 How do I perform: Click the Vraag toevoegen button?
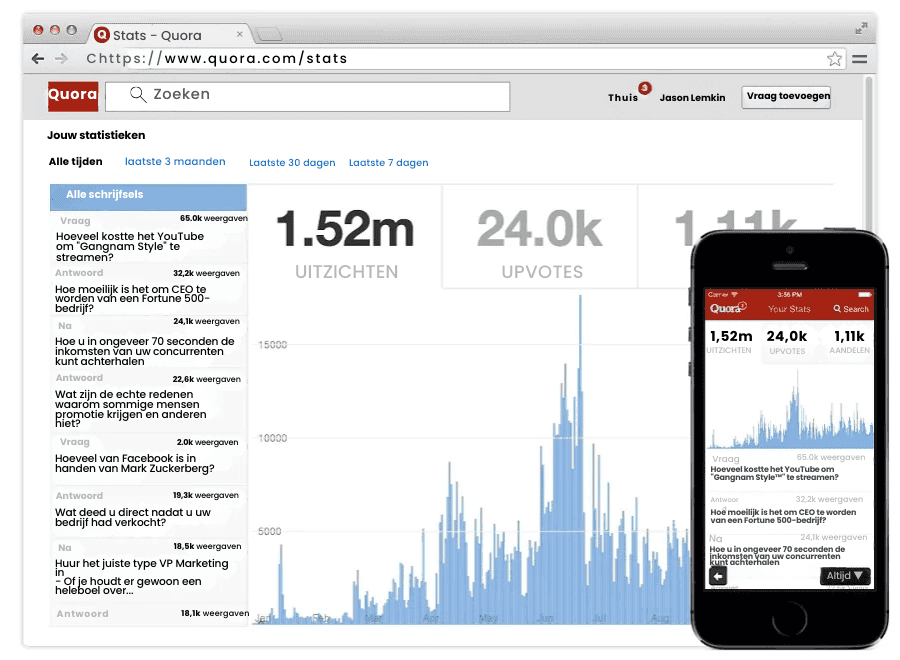pos(786,97)
